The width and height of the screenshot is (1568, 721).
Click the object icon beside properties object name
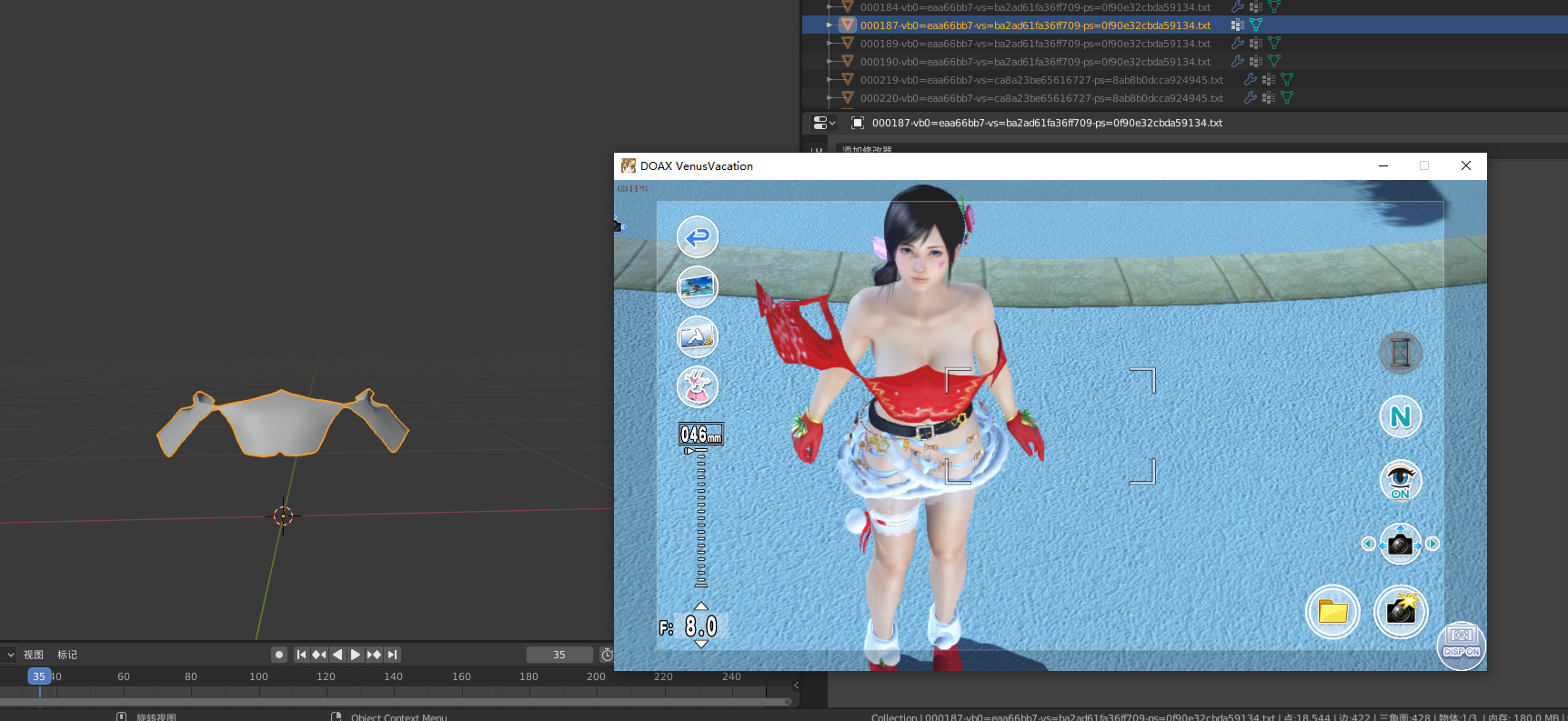(x=858, y=123)
